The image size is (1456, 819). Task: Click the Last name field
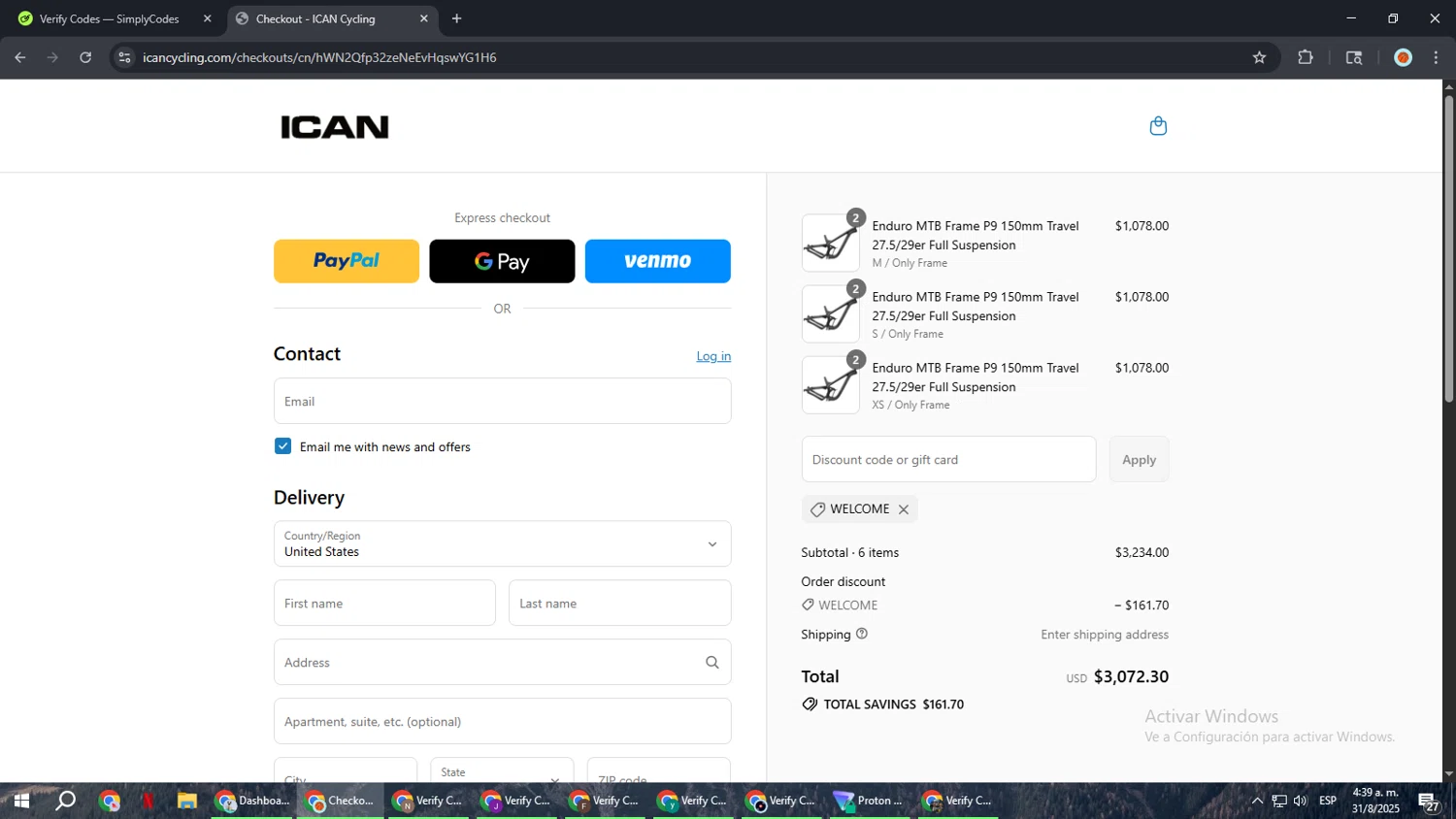pos(620,604)
